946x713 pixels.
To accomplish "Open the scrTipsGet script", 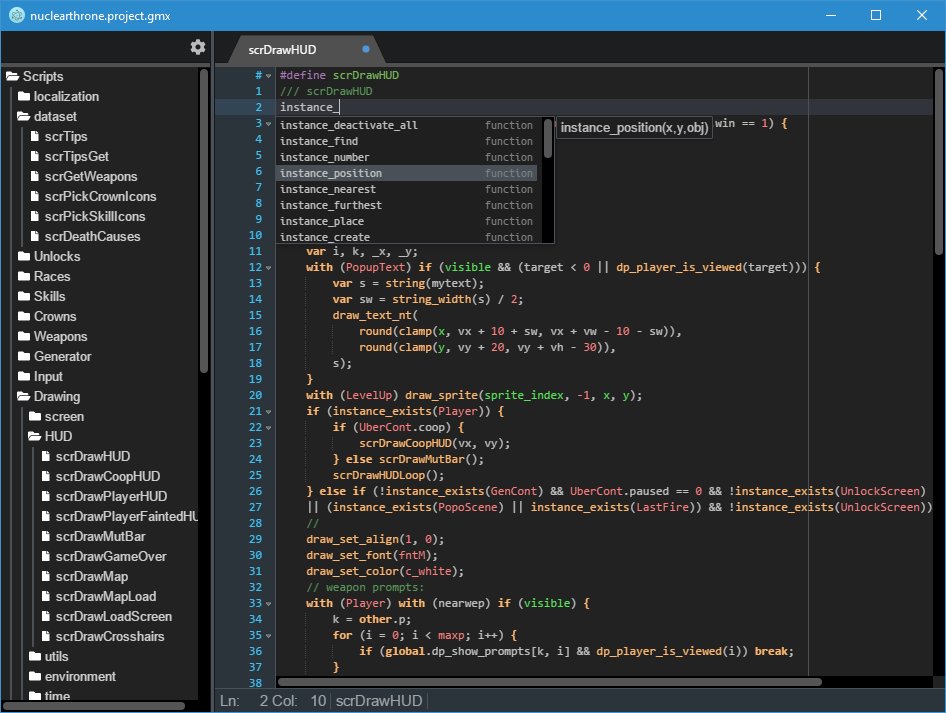I will pos(70,156).
